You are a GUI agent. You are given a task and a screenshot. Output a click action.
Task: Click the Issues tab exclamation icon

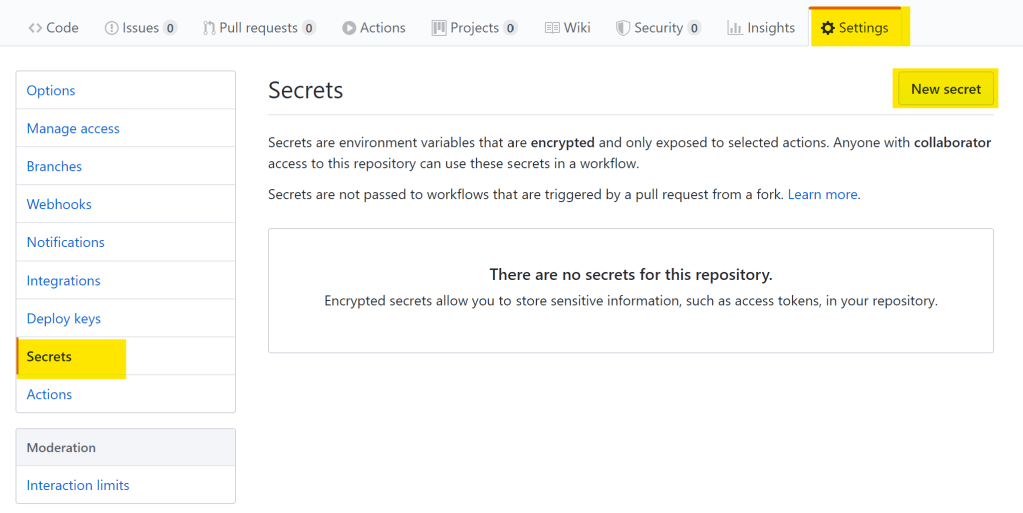pos(111,28)
